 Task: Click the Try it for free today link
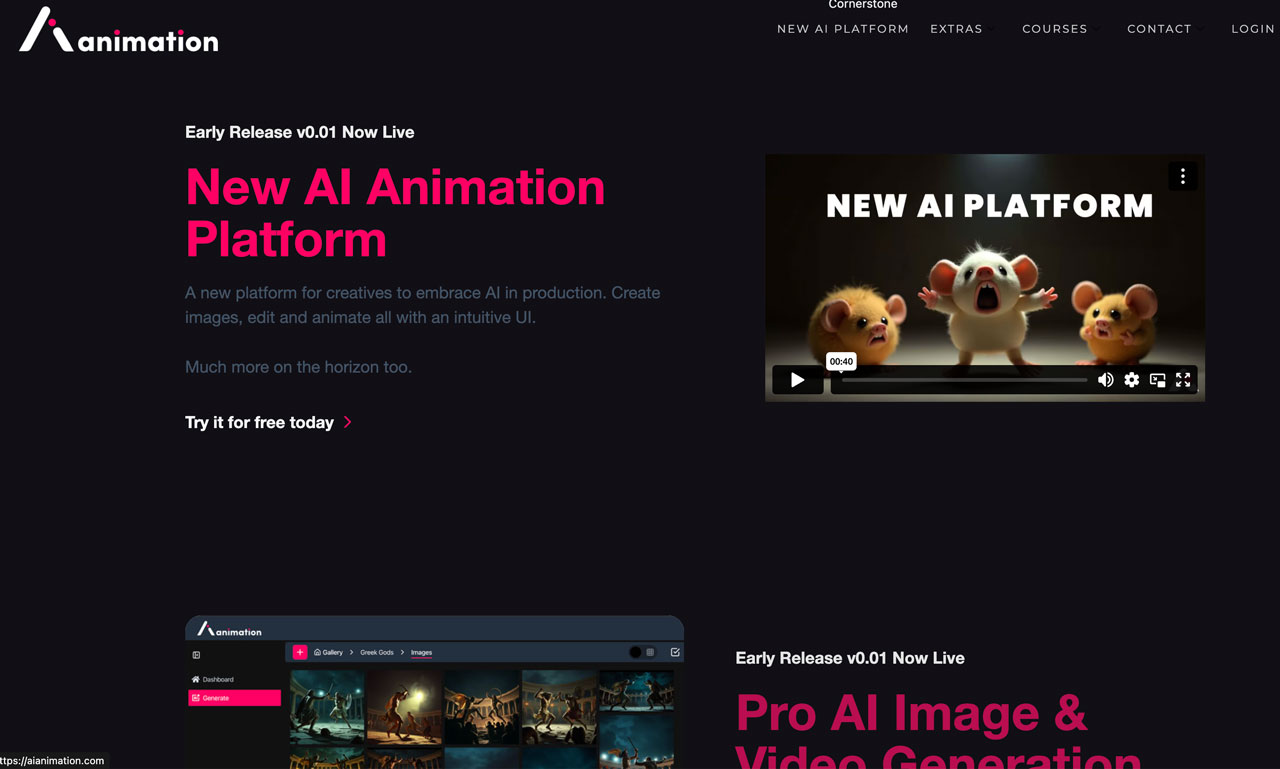[x=258, y=422]
